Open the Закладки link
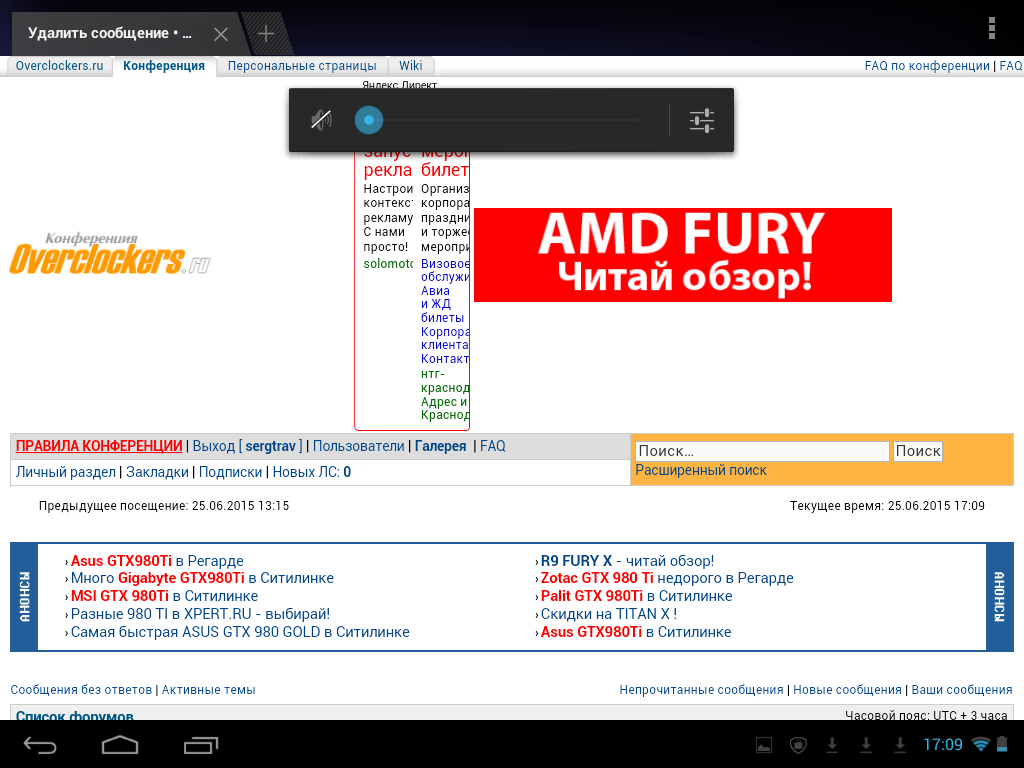Screen dimensions: 1024x768 click(x=157, y=472)
